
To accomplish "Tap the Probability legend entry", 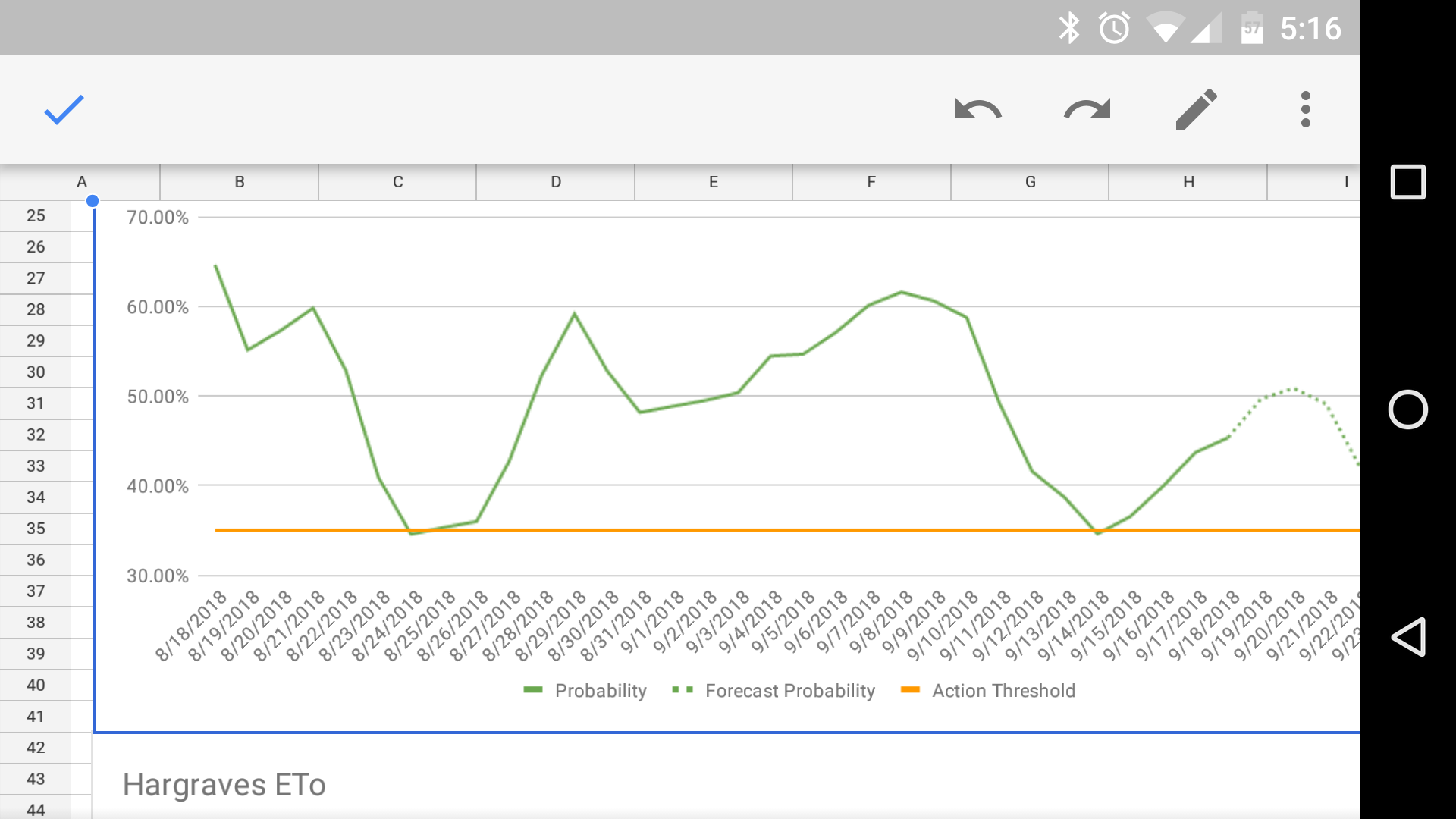I will point(600,691).
